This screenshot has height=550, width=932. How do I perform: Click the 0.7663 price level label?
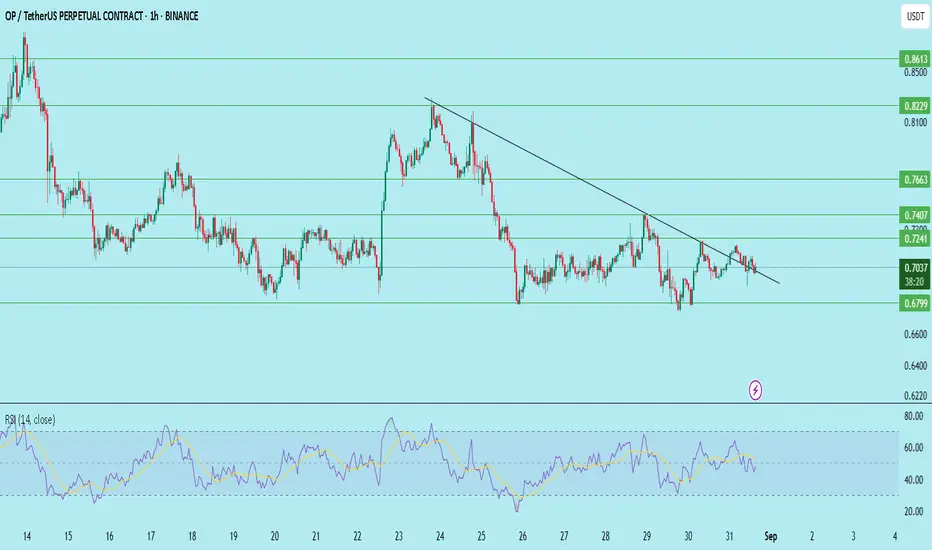(x=915, y=180)
